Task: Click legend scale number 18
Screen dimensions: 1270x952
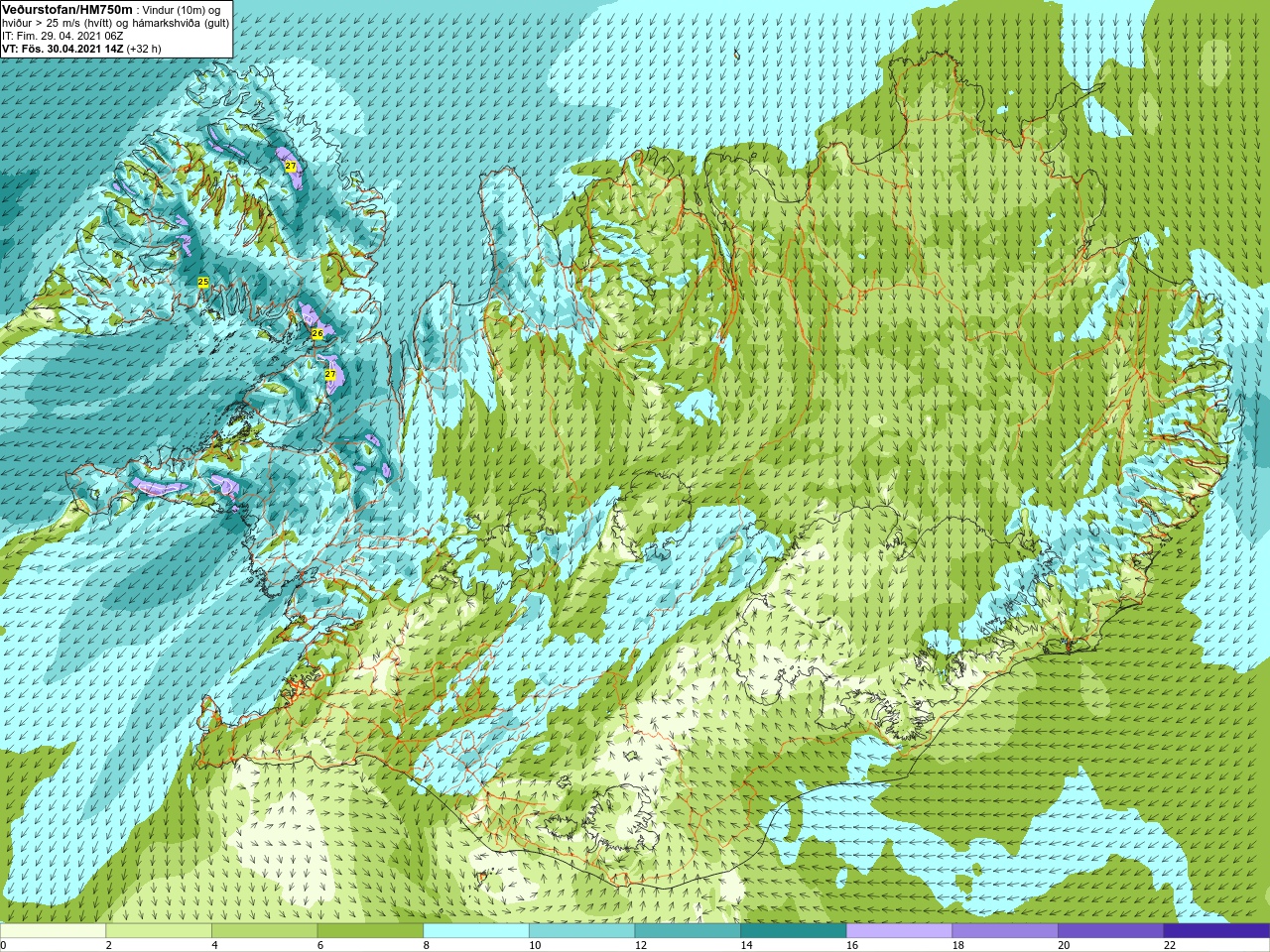Action: [957, 945]
